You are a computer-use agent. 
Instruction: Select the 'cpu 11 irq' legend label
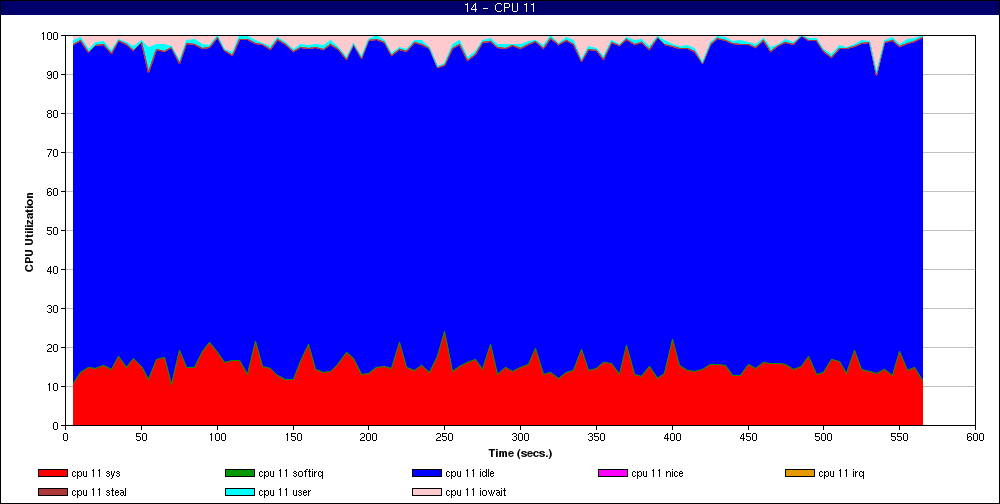(x=841, y=473)
